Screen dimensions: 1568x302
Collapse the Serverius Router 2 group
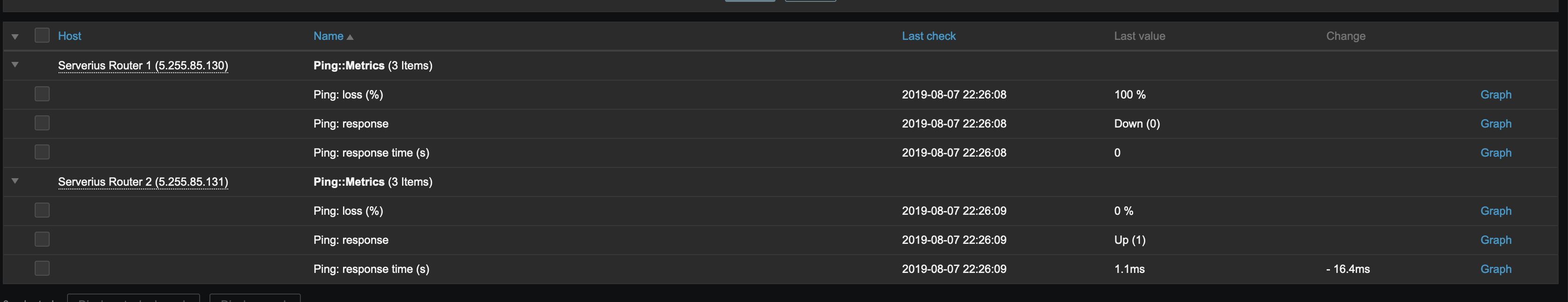[x=15, y=181]
